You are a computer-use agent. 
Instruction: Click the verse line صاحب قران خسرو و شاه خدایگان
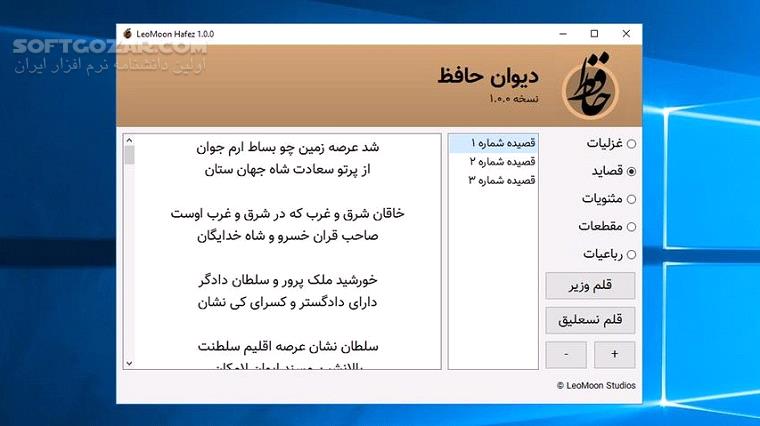[x=287, y=236]
